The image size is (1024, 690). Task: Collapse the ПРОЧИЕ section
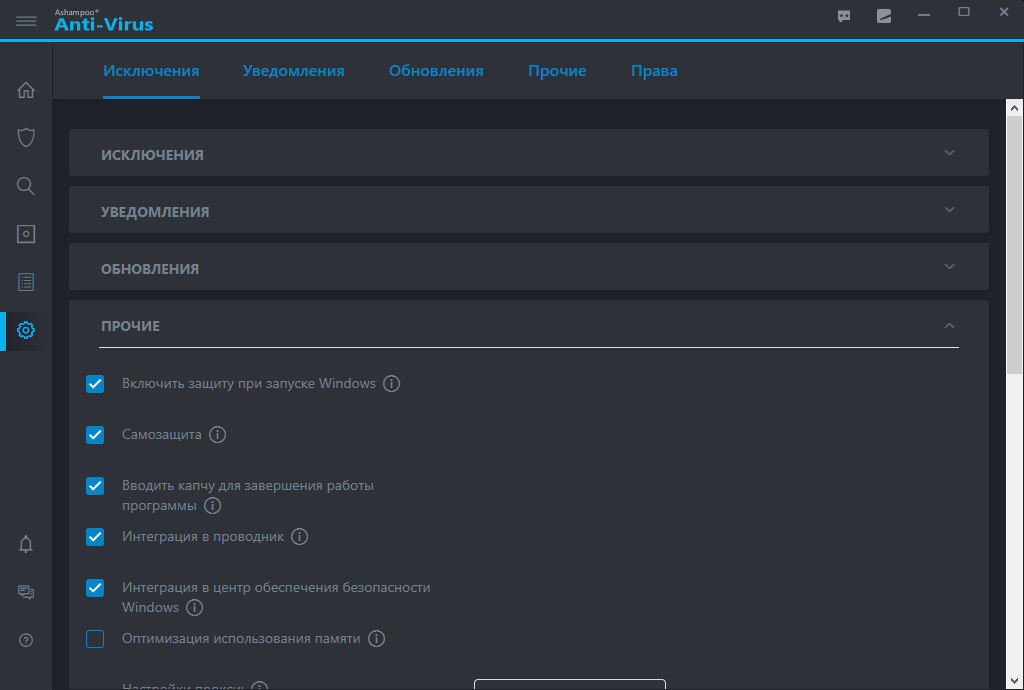[949, 325]
